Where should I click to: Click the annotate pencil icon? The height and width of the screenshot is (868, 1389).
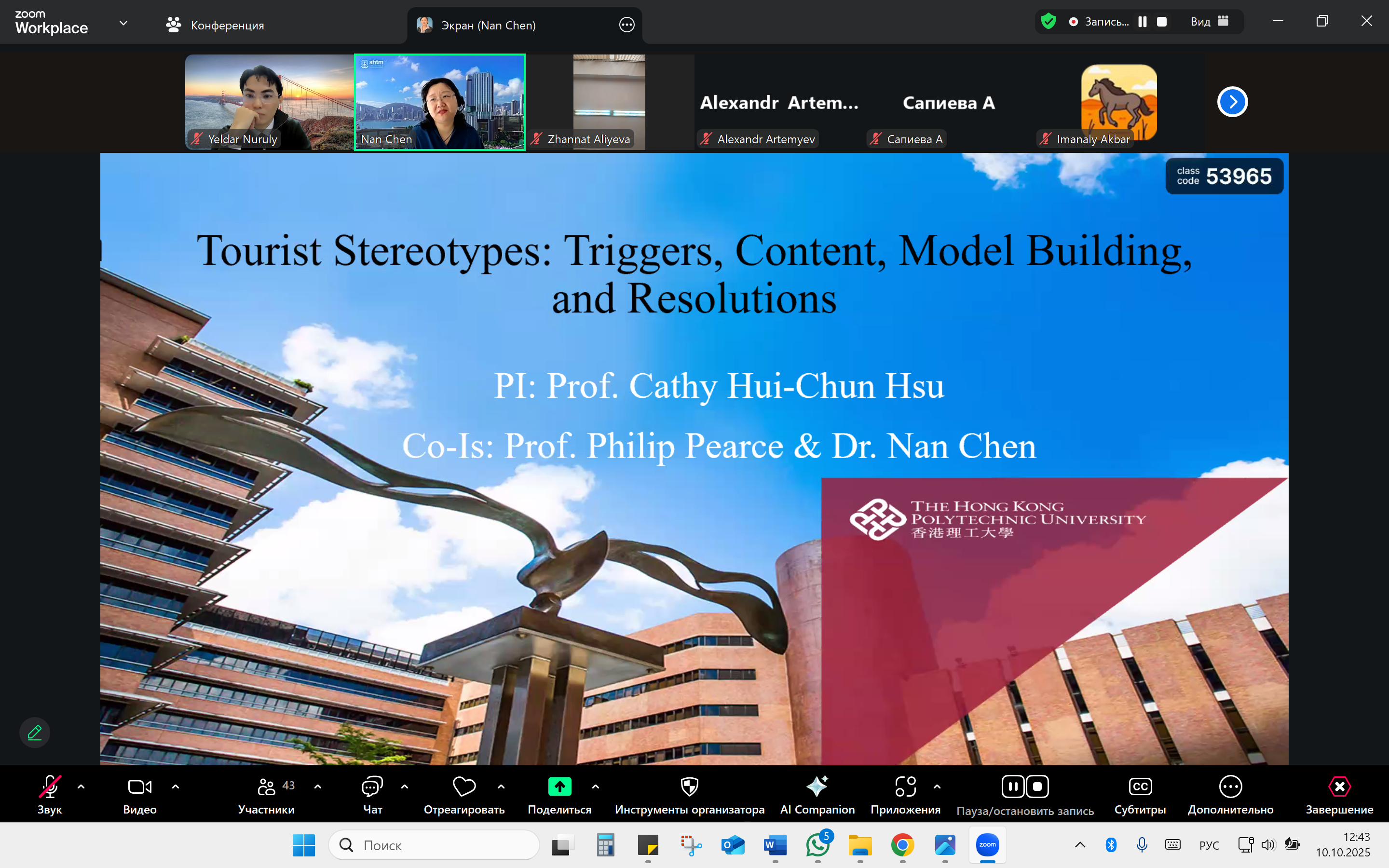(34, 732)
